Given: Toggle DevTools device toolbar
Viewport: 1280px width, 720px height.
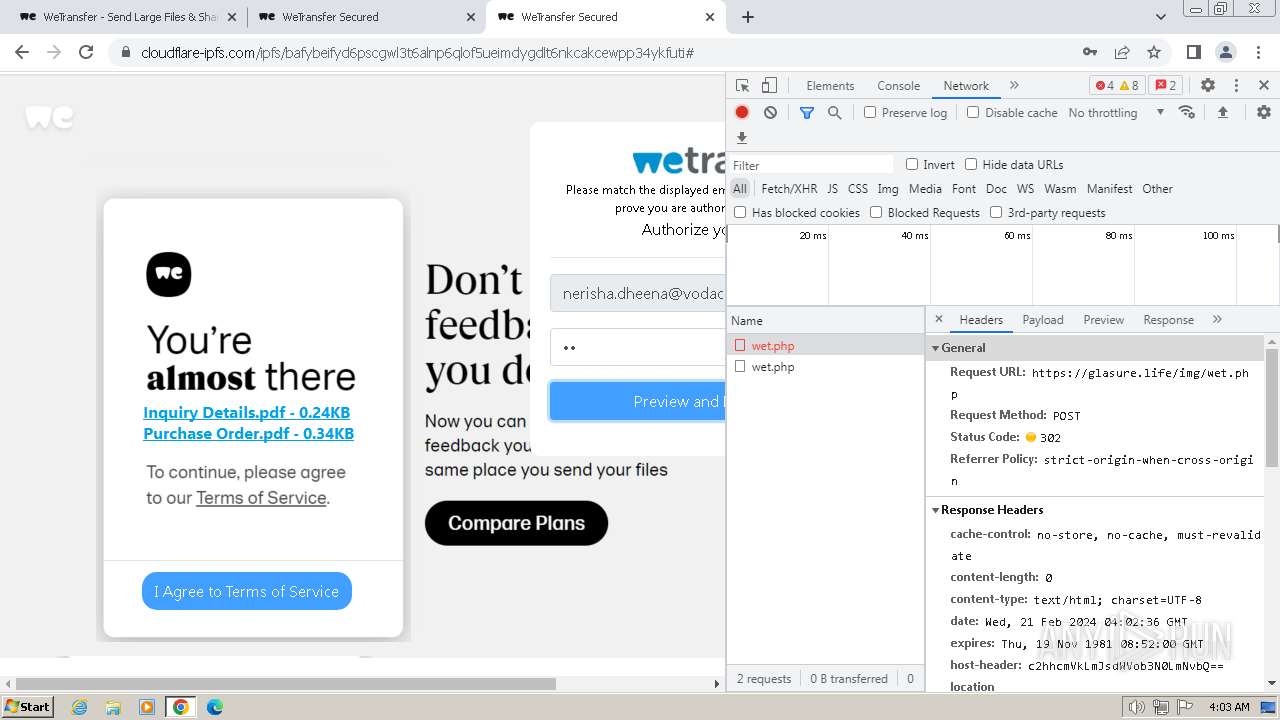Looking at the screenshot, I should tap(769, 86).
